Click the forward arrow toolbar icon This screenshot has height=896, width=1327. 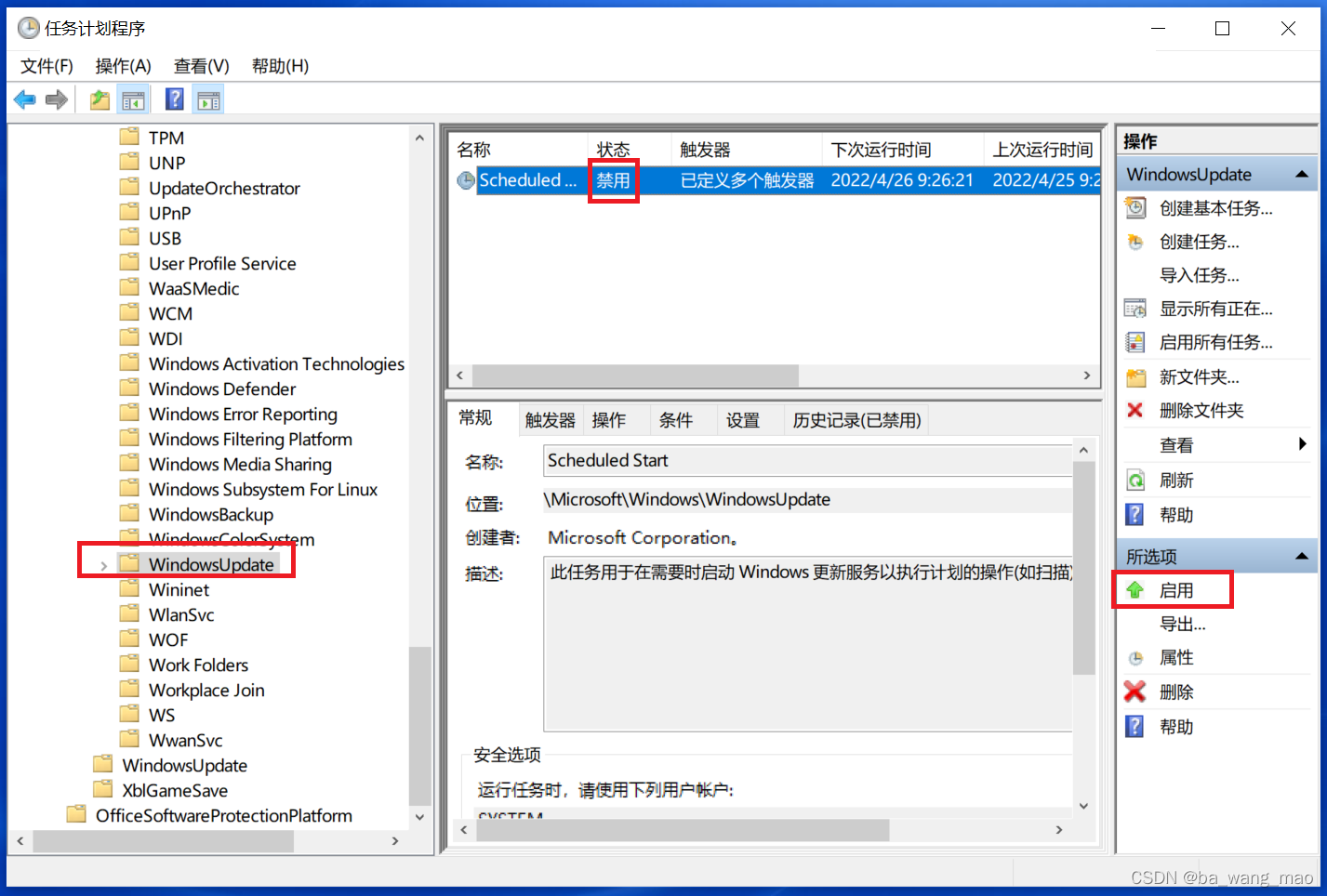click(57, 99)
